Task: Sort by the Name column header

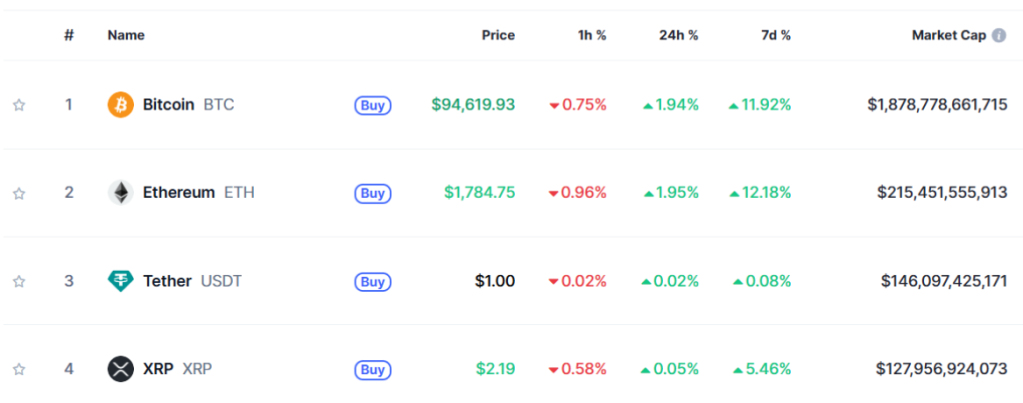Action: [x=126, y=35]
